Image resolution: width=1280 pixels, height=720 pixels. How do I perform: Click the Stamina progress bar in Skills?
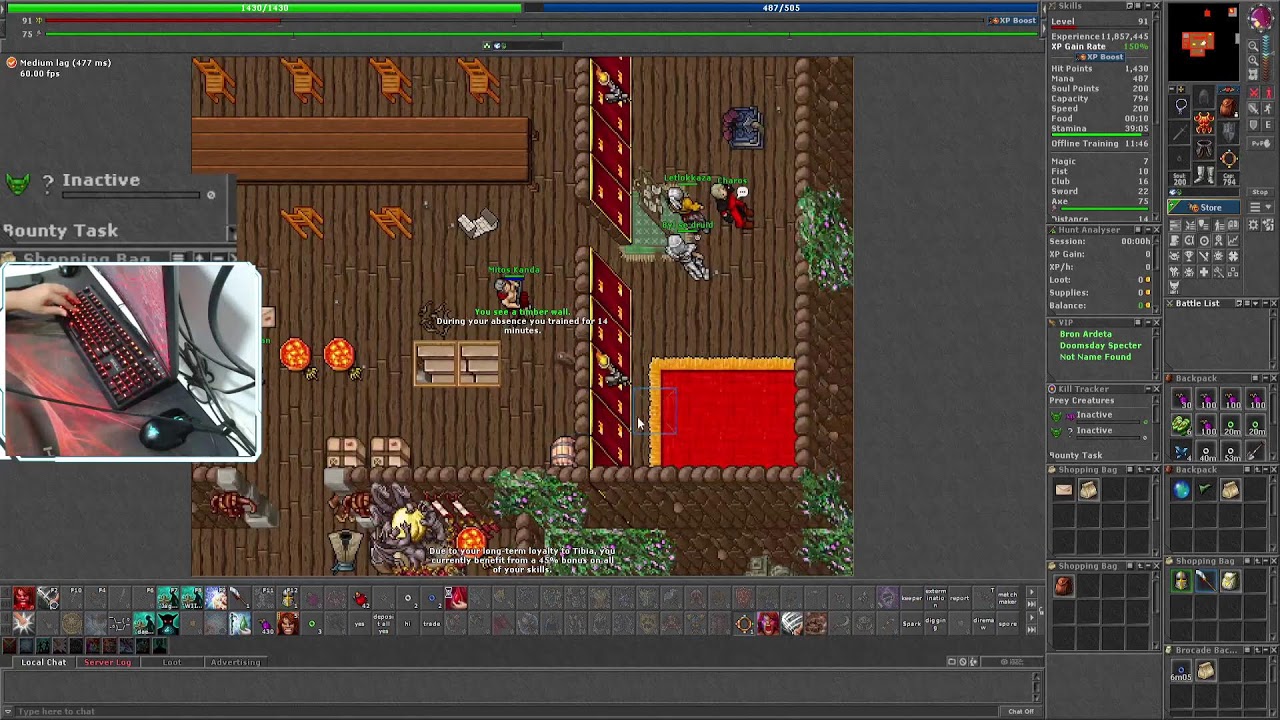(1099, 135)
